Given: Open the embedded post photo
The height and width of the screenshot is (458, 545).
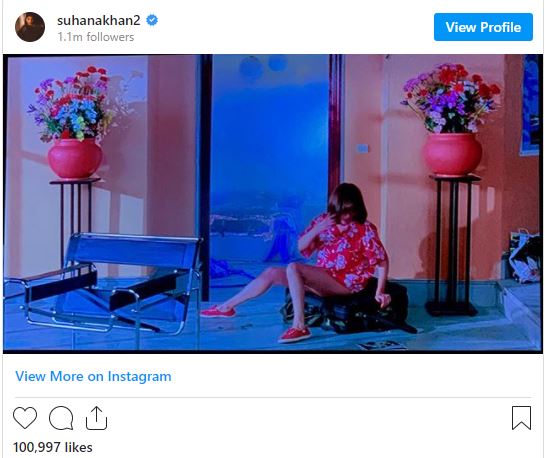Looking at the screenshot, I should (x=273, y=204).
